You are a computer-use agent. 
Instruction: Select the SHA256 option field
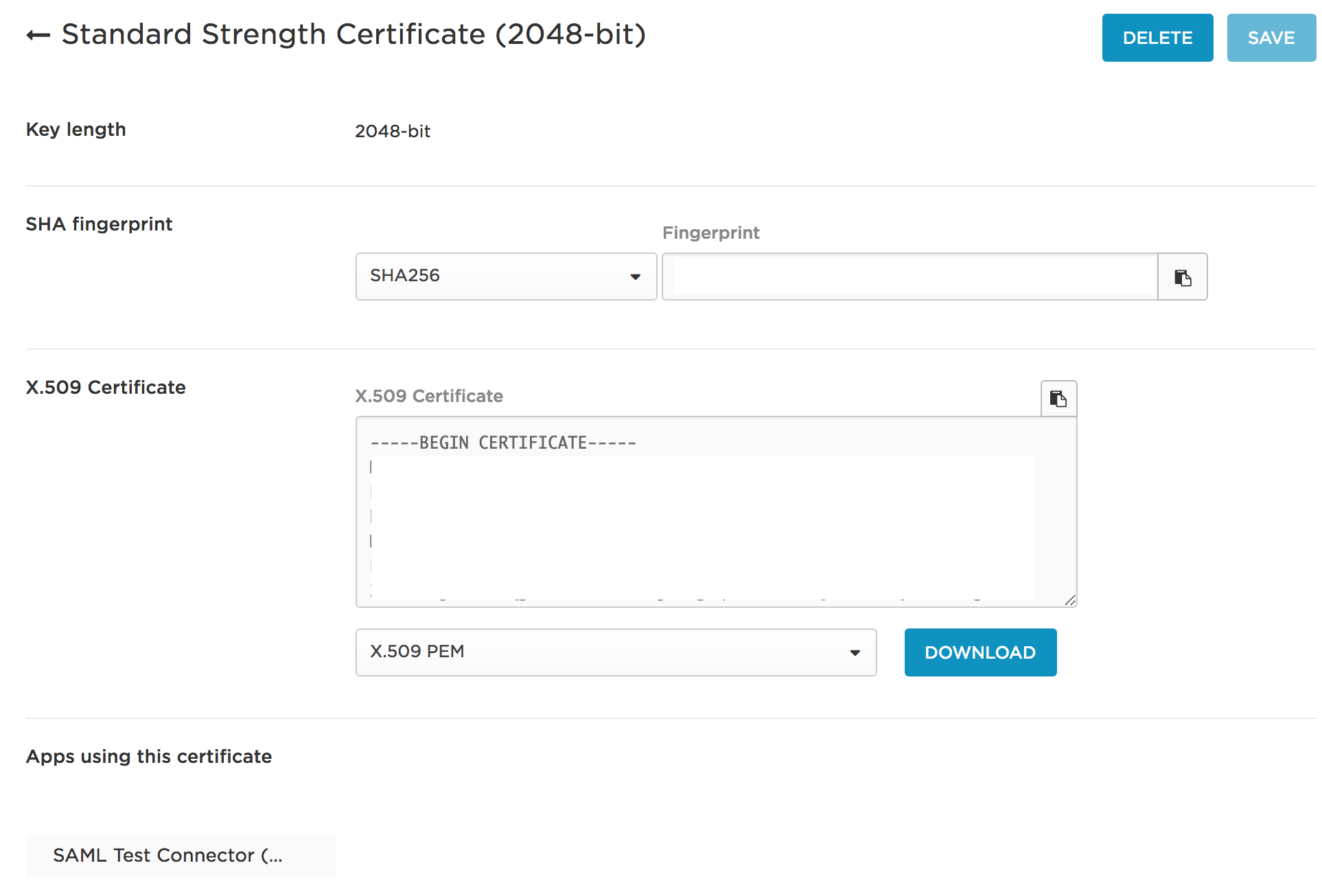click(x=505, y=276)
